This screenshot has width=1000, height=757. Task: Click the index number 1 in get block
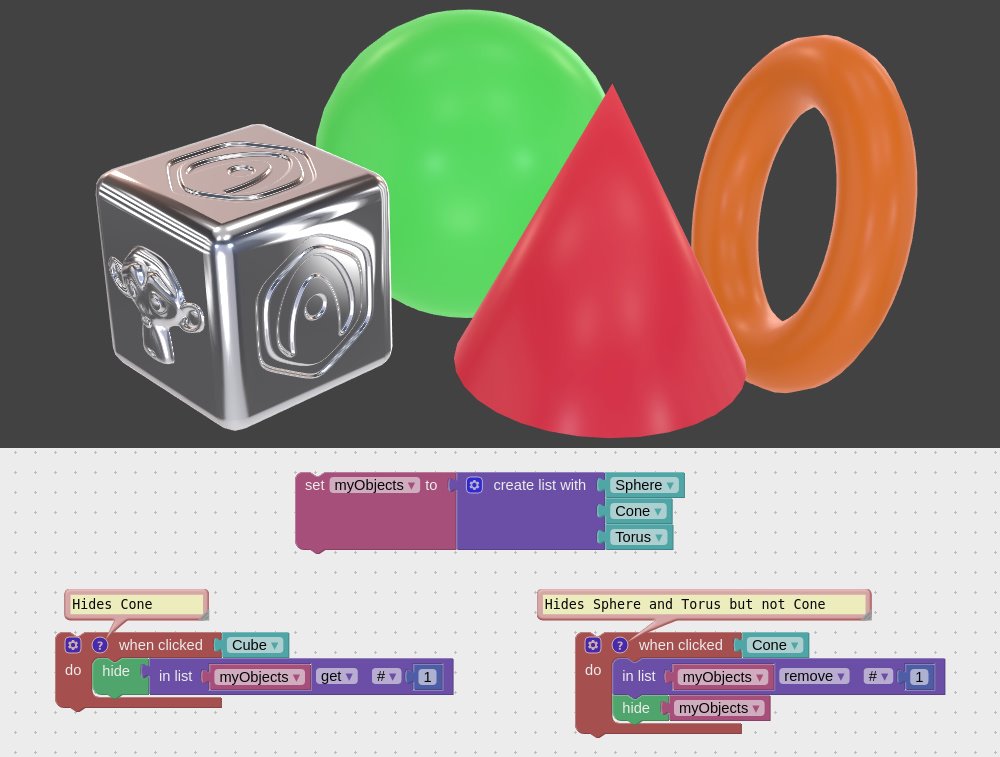tap(427, 677)
